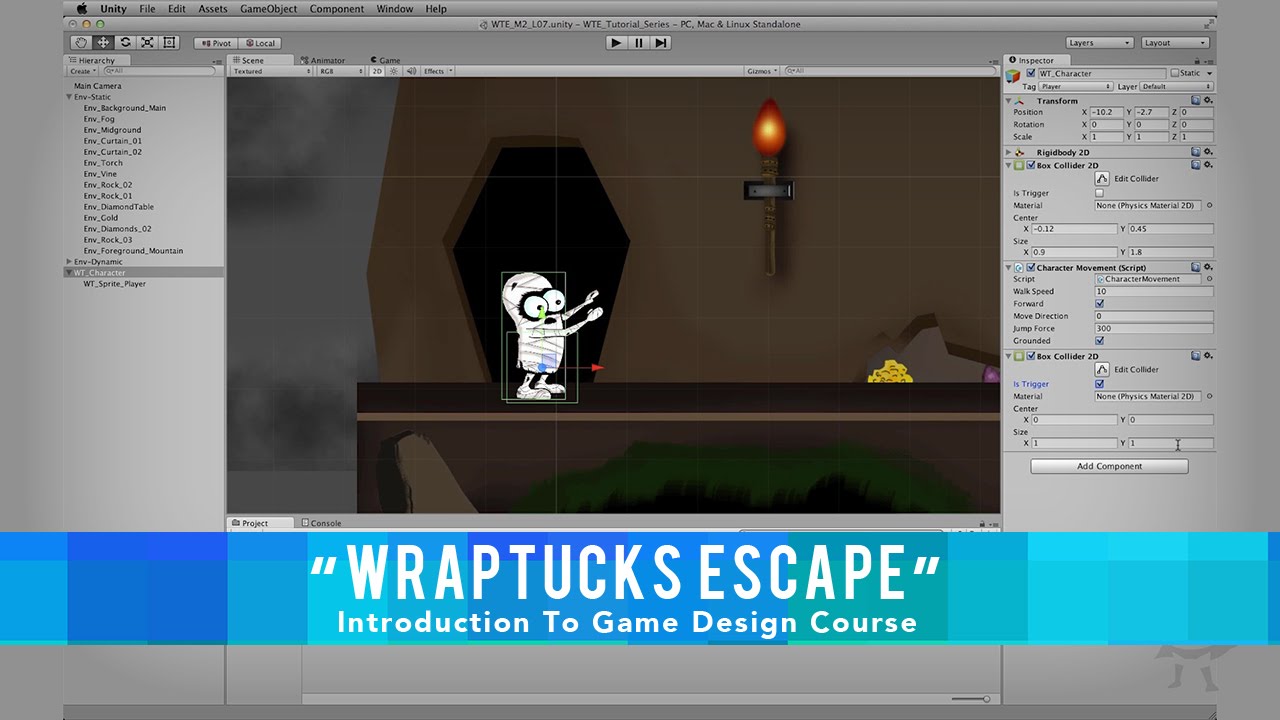
Task: Select the Rect transform tool
Action: click(169, 42)
